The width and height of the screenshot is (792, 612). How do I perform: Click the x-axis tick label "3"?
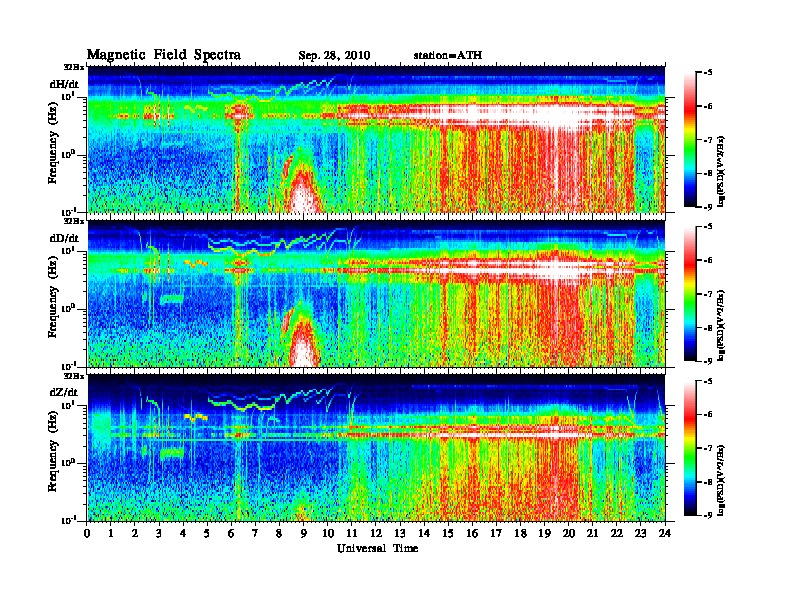click(159, 533)
